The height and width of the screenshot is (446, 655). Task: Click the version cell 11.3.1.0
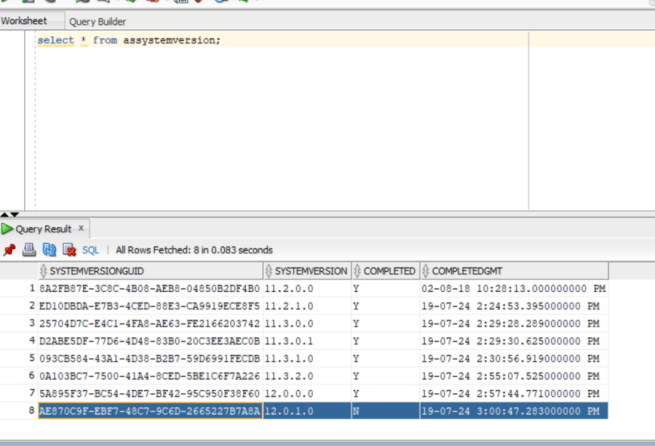click(x=307, y=359)
